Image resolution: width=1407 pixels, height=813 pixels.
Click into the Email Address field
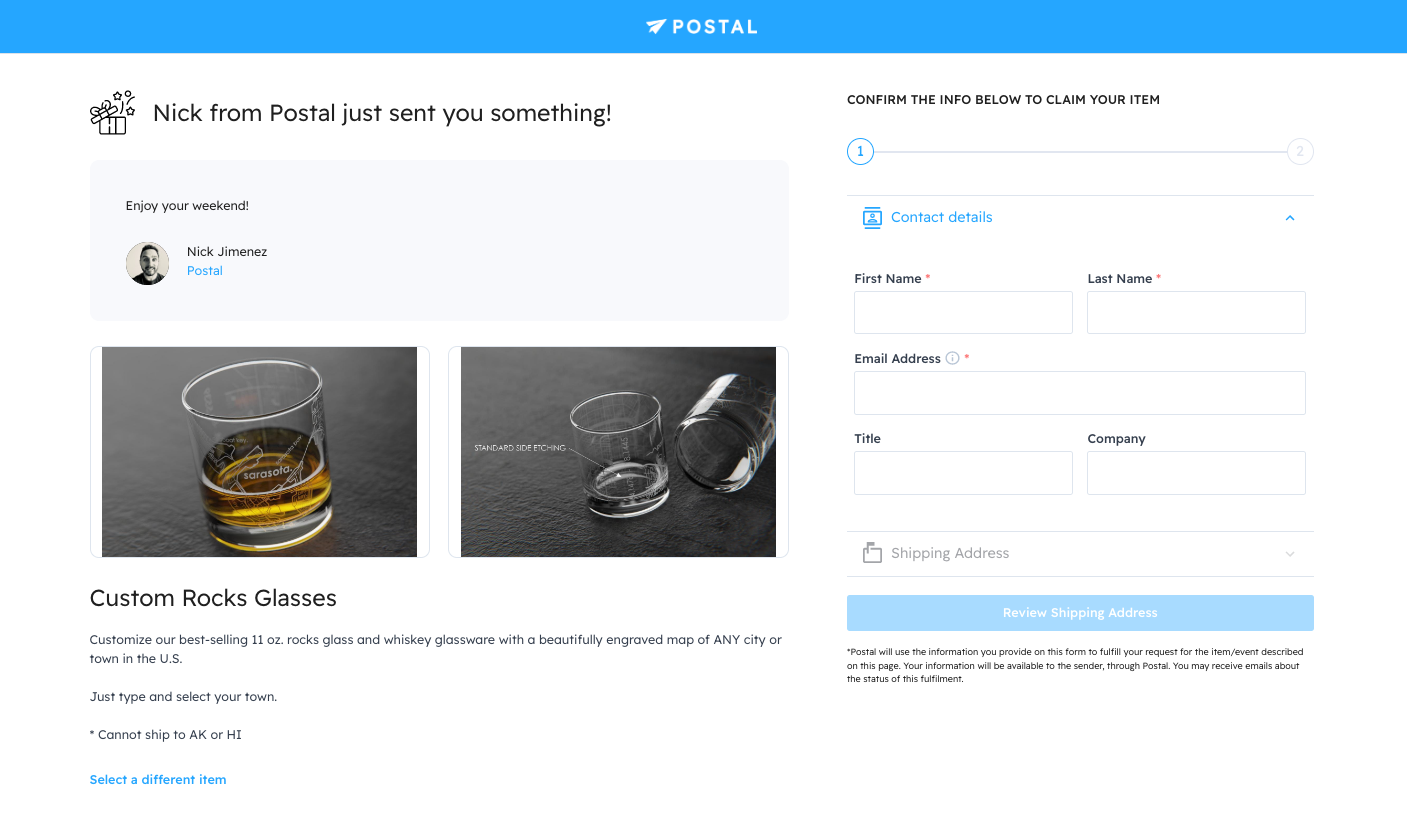[1080, 393]
